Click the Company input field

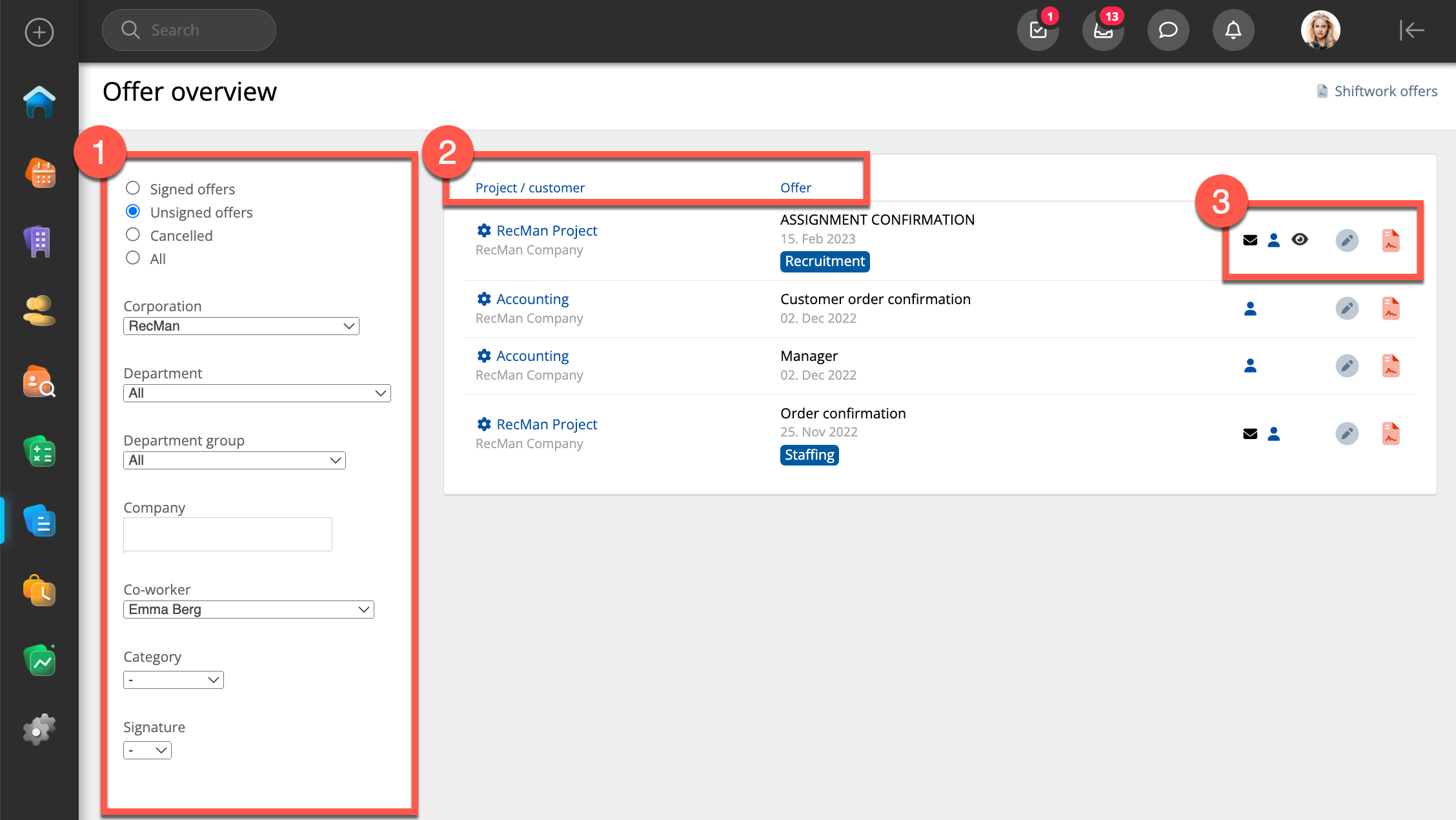click(x=228, y=535)
